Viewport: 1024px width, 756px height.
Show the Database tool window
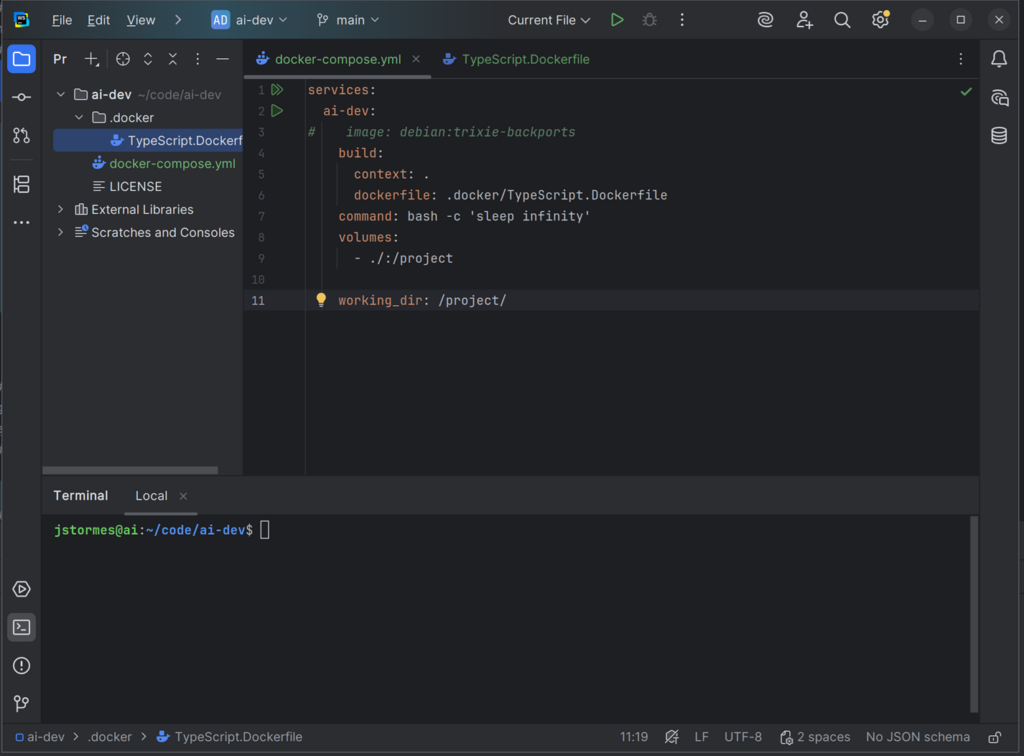coord(998,135)
